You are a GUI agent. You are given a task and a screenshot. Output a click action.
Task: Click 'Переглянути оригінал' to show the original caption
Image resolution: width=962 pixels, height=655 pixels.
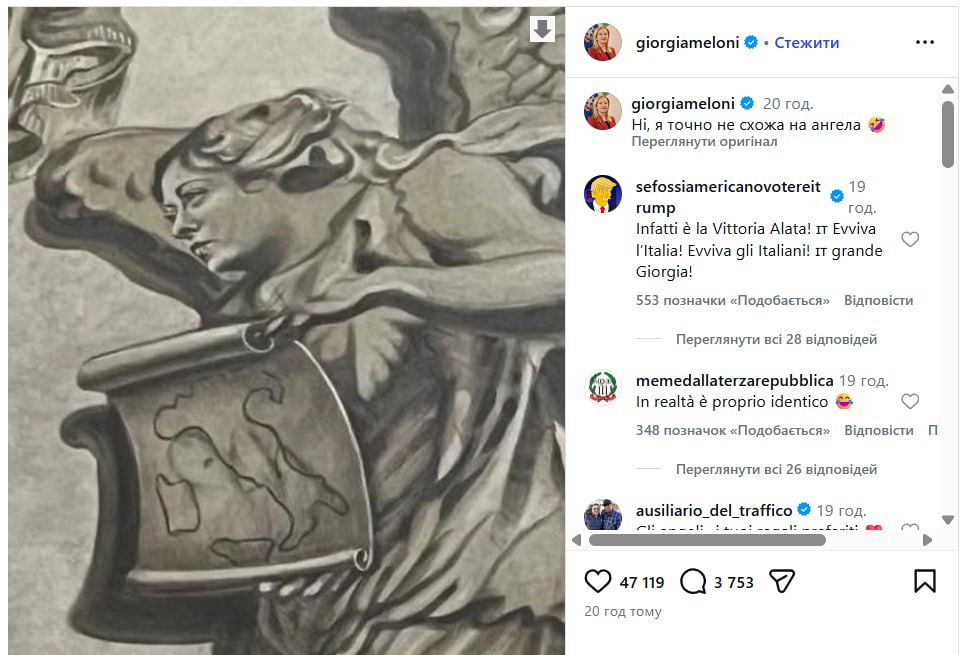(704, 142)
